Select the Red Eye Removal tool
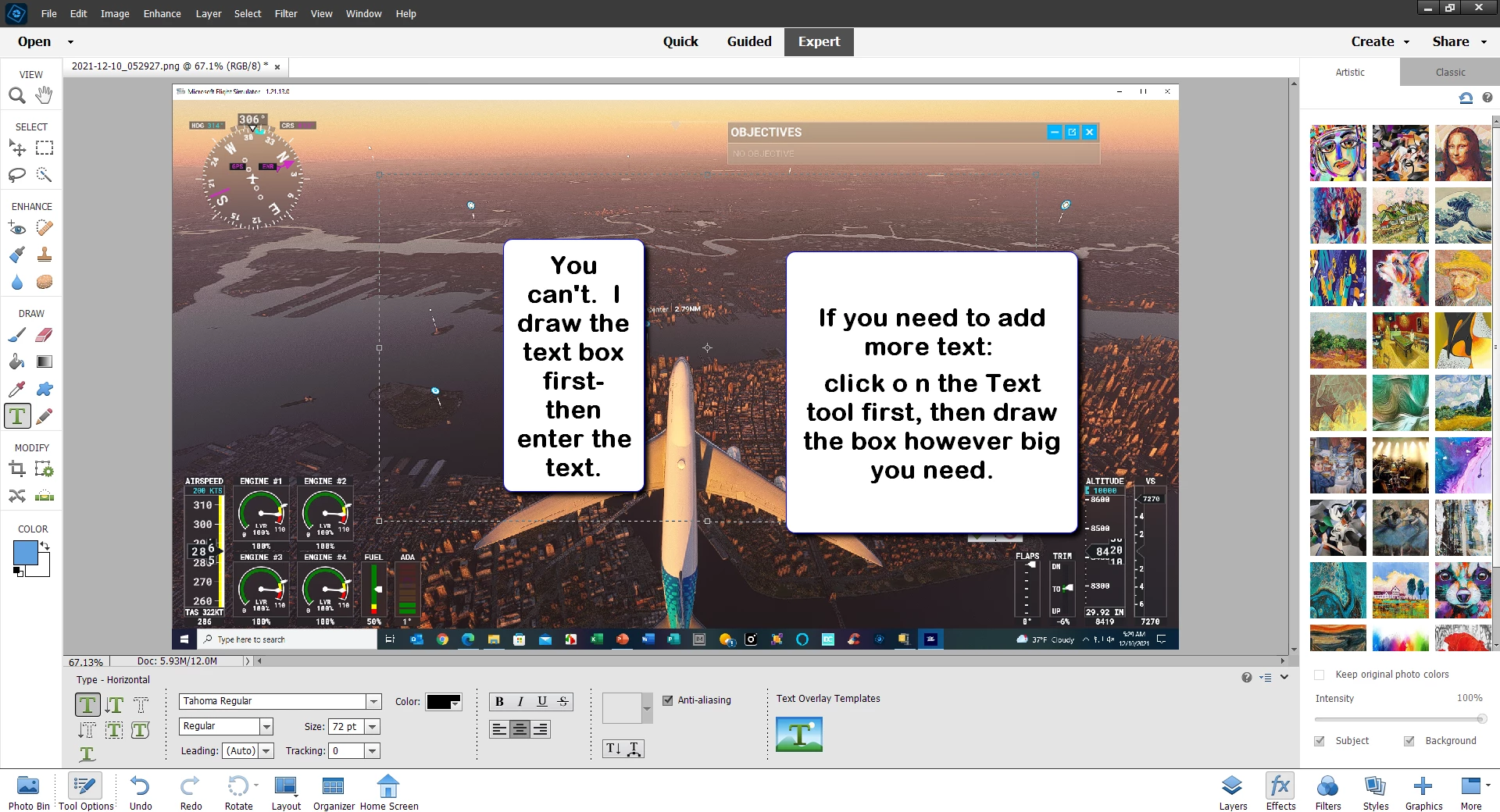 pos(17,228)
